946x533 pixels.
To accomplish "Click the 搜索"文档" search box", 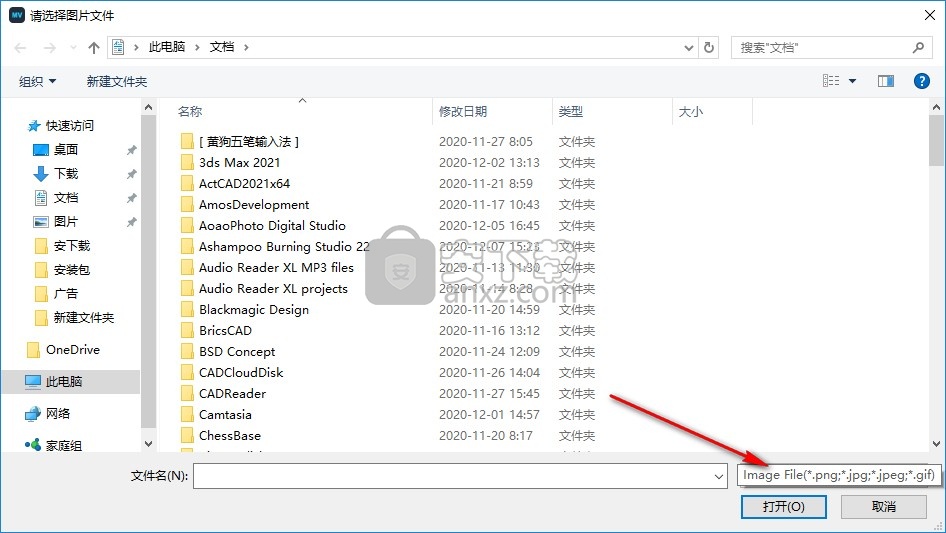I will 833,48.
